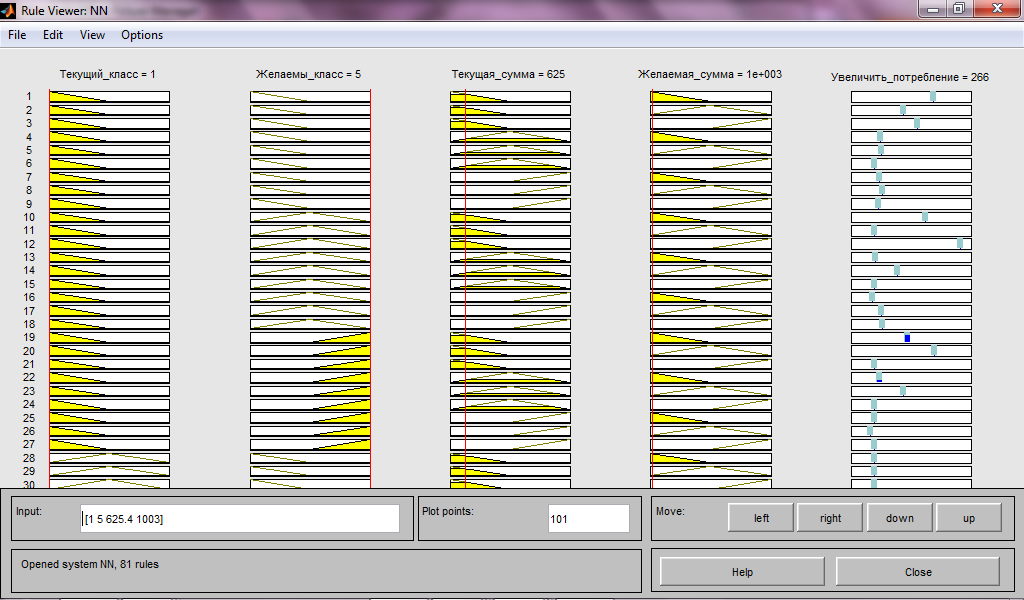1024x600 pixels.
Task: Close the window with title bar X
Action: pyautogui.click(x=997, y=9)
